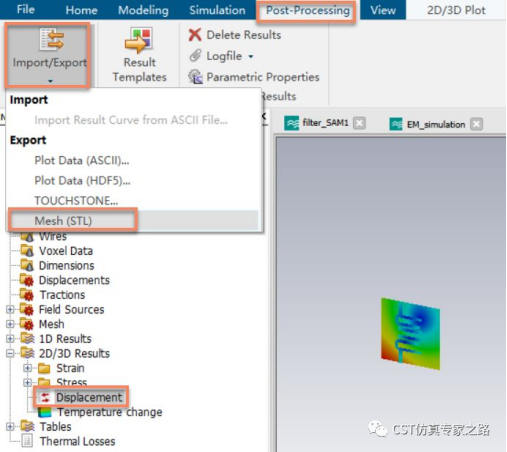Open Parametric Properties gear icon
This screenshot has height=452, width=507.
point(195,77)
